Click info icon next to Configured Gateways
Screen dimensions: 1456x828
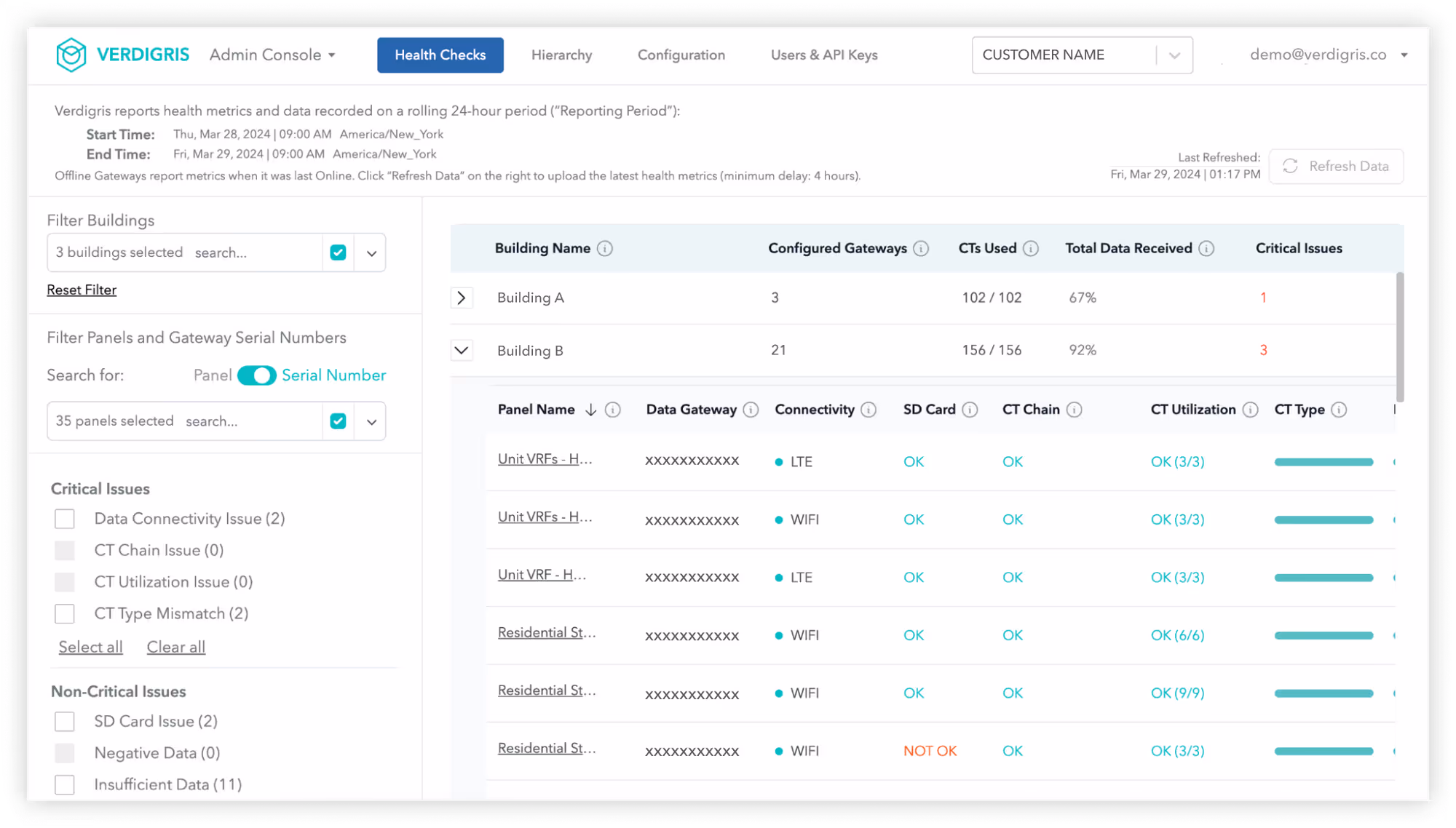[921, 249]
